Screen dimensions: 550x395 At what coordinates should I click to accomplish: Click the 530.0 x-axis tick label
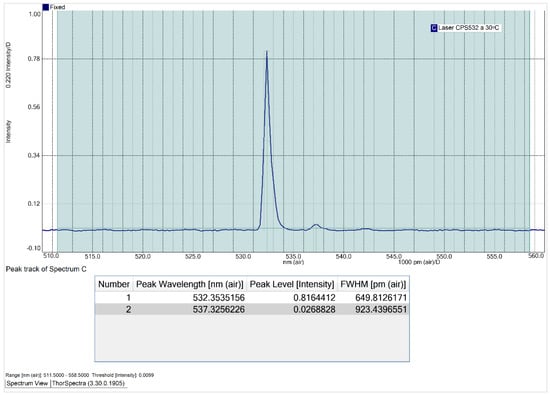(x=243, y=257)
